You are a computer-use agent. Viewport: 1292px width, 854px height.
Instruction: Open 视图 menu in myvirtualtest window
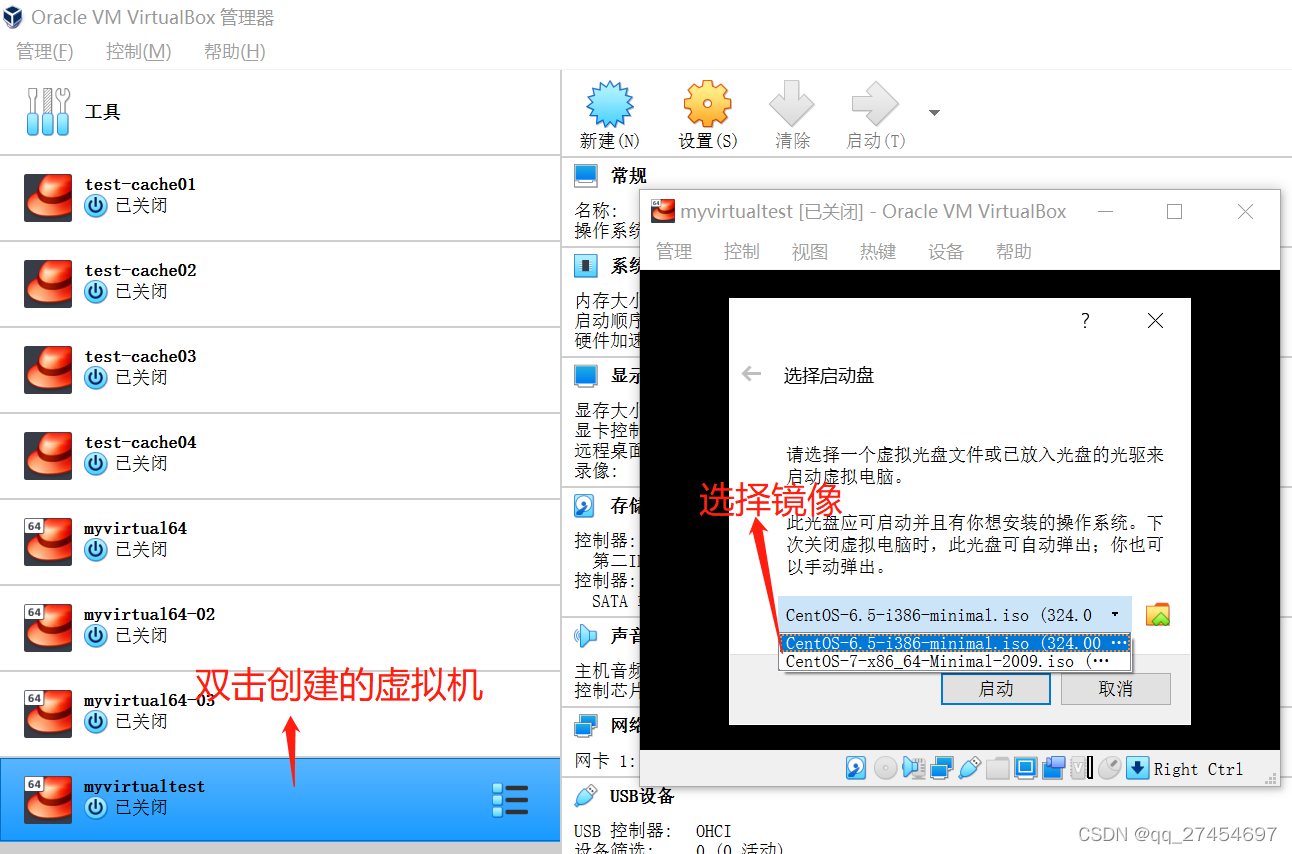pyautogui.click(x=810, y=251)
